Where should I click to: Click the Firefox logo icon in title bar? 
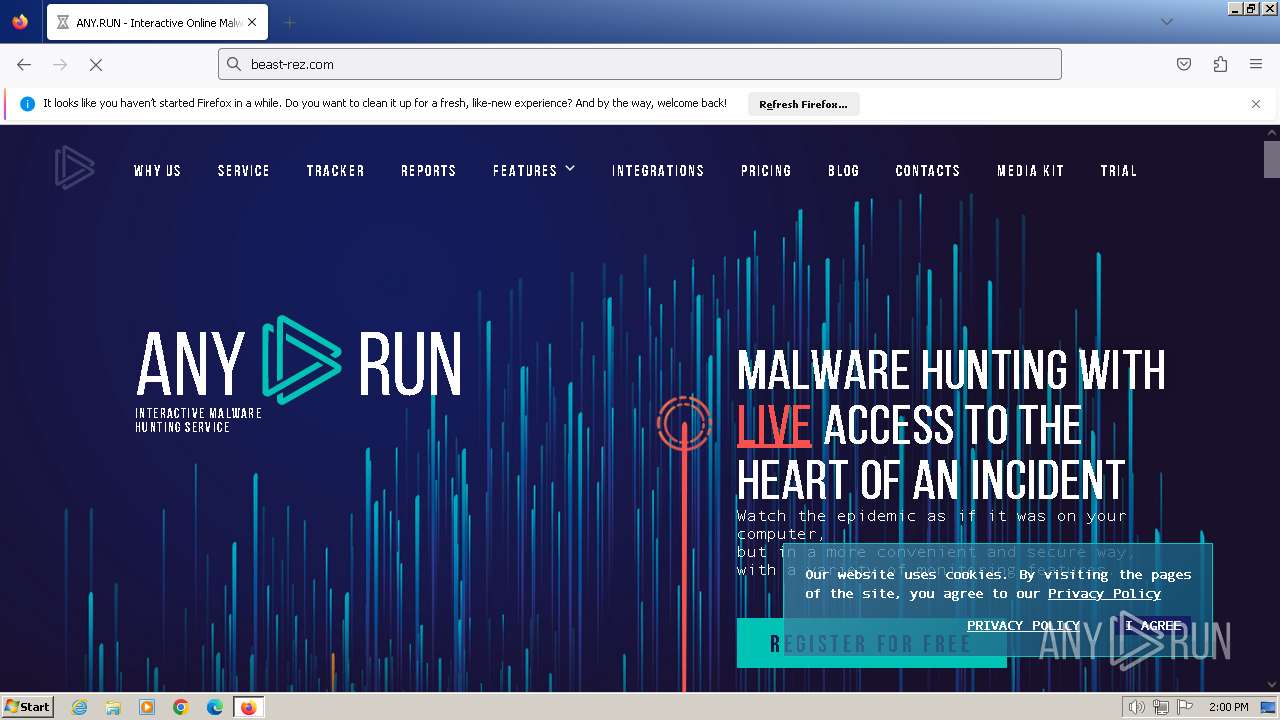[x=20, y=22]
